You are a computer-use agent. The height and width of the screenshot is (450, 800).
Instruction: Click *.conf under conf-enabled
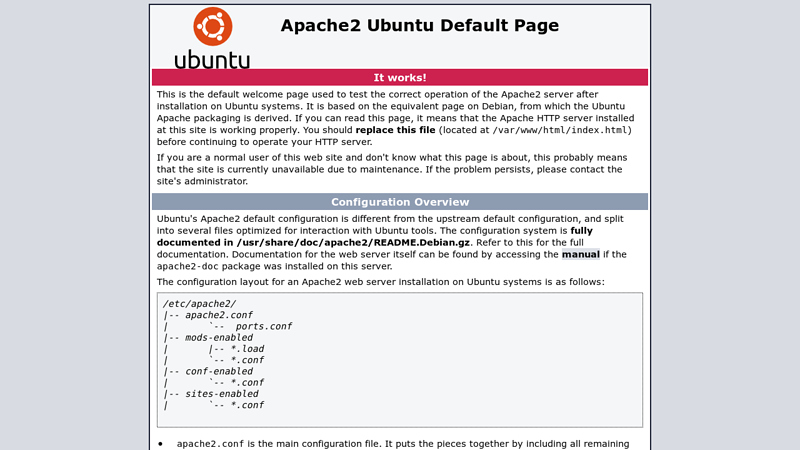tap(247, 382)
